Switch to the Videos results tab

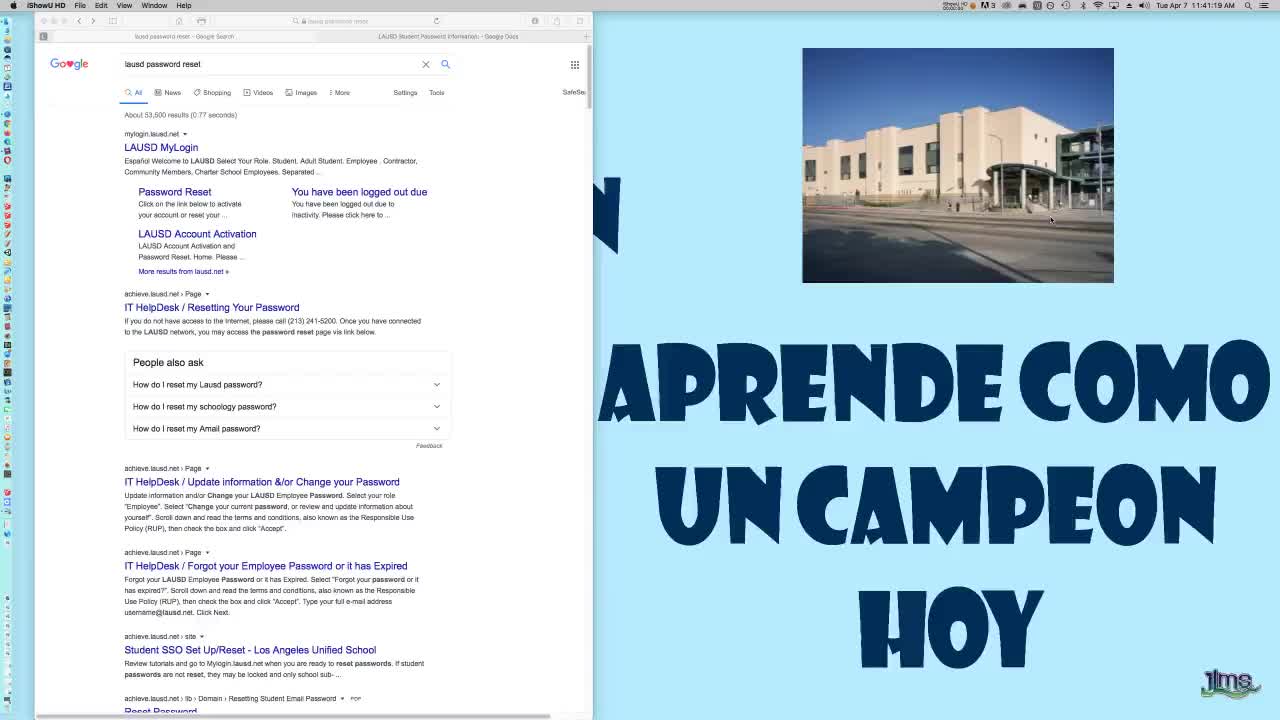(x=258, y=92)
